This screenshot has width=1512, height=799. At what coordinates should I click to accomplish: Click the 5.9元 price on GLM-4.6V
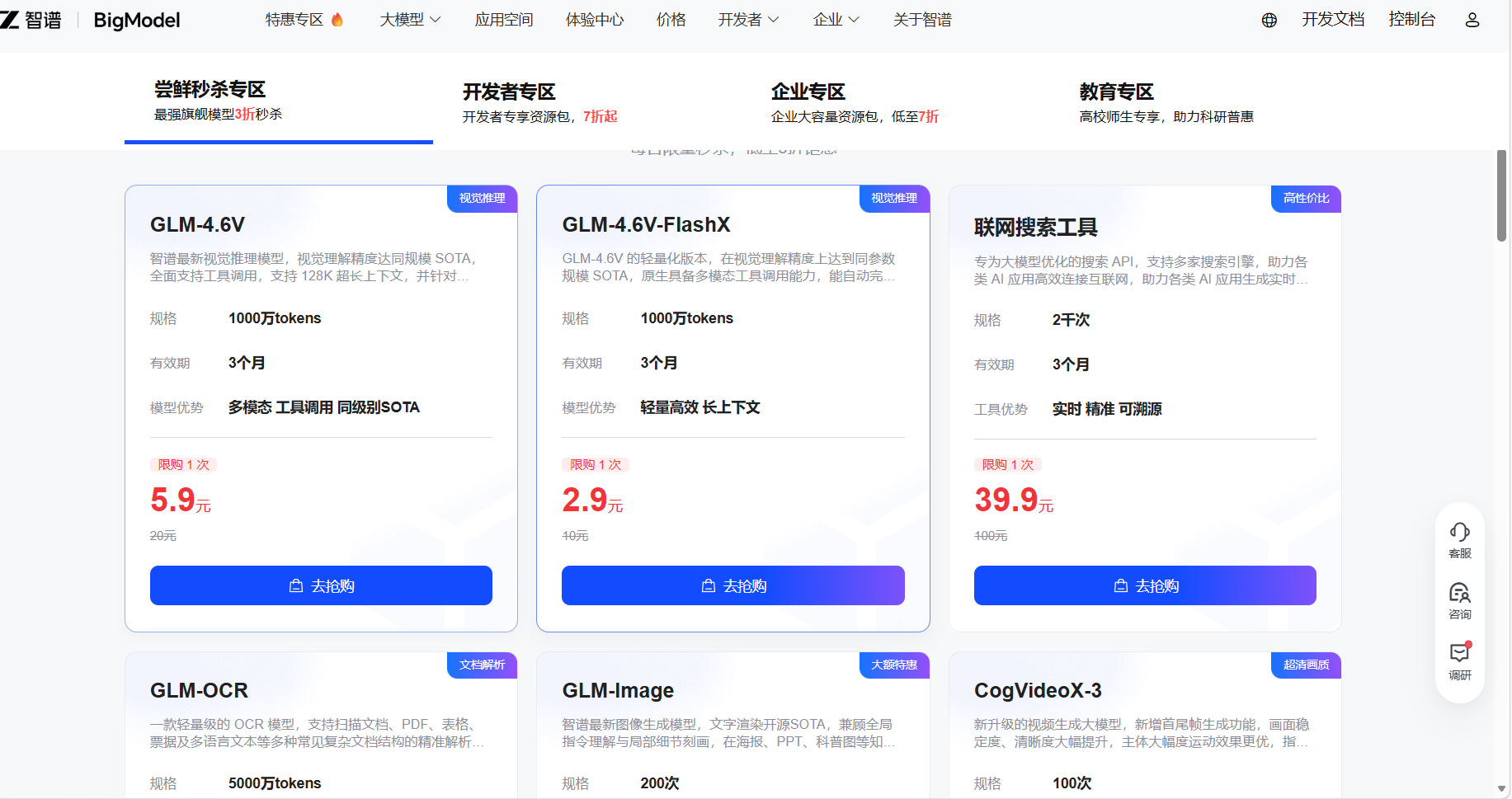181,500
